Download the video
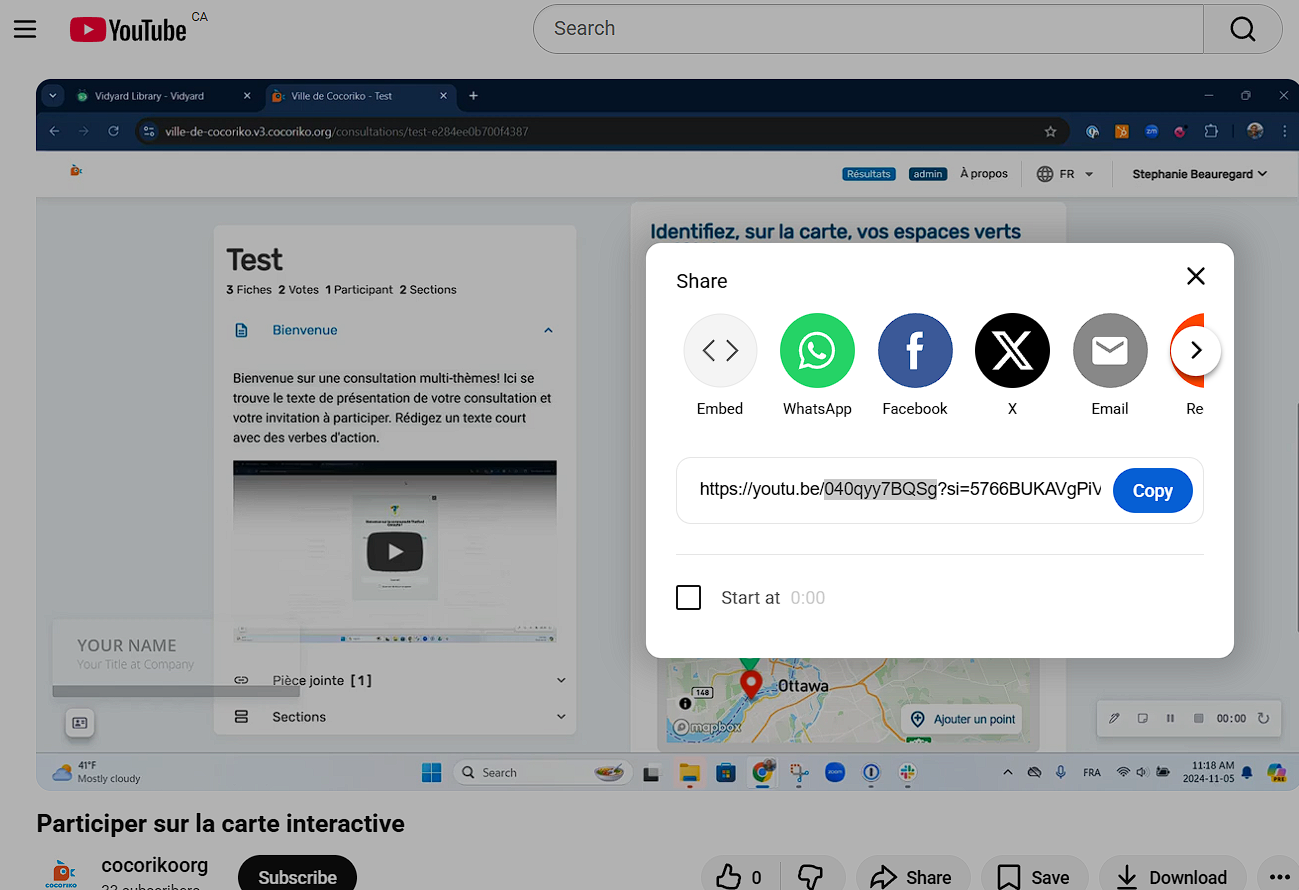The image size is (1299, 890). [1172, 877]
